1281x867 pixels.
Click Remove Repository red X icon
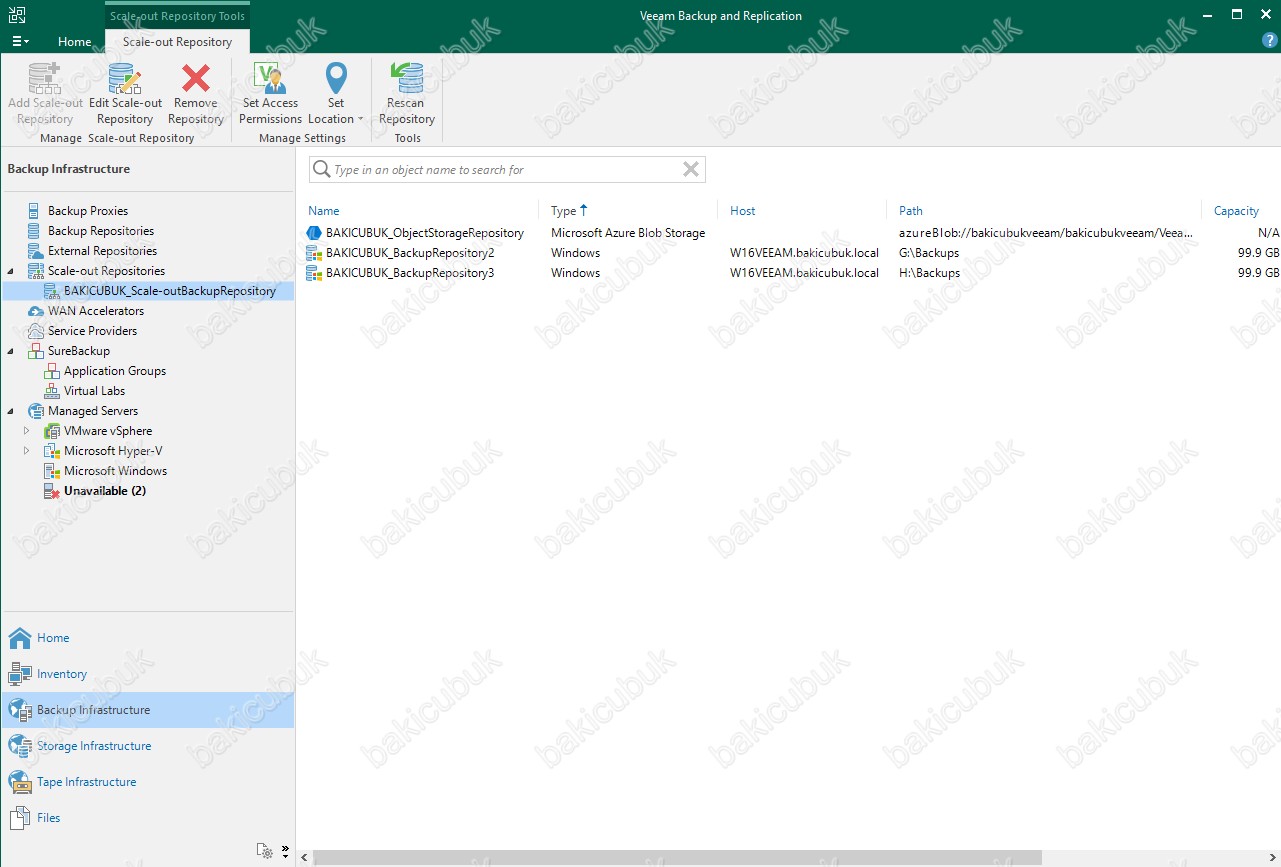pos(196,79)
